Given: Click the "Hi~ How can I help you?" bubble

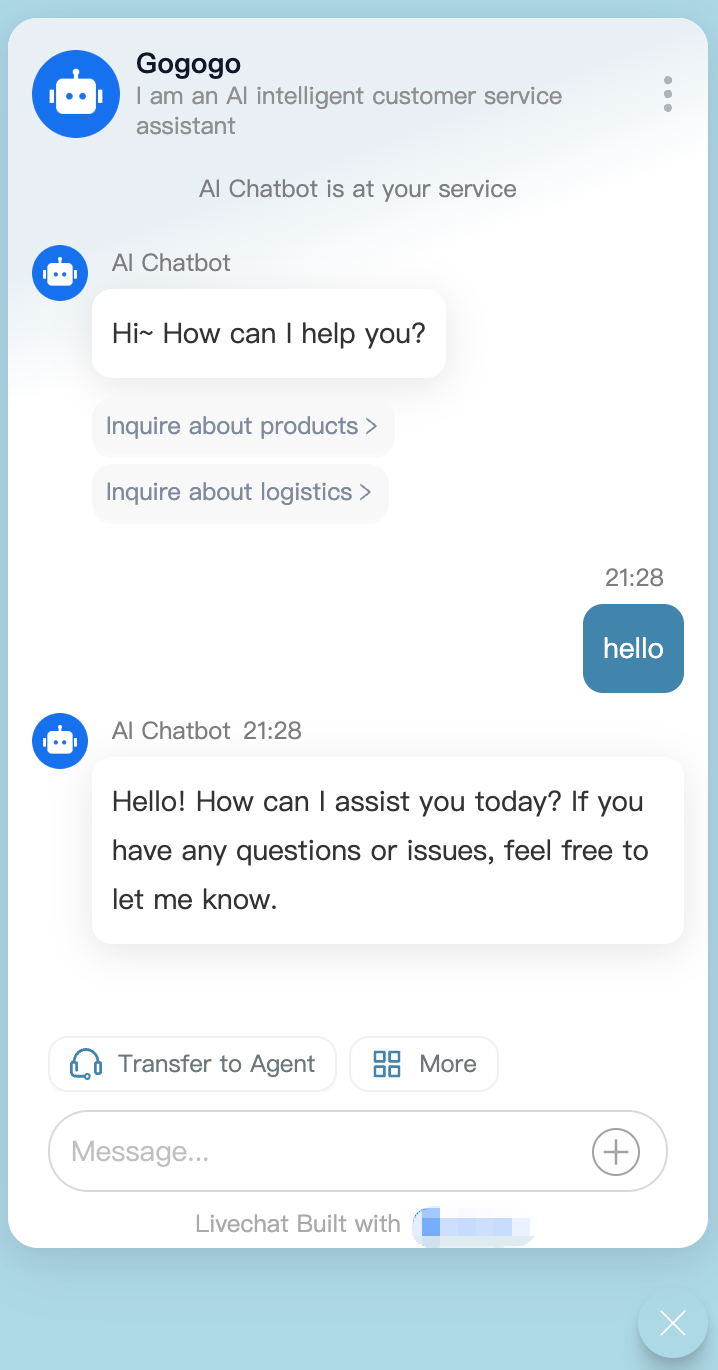Looking at the screenshot, I should 268,333.
